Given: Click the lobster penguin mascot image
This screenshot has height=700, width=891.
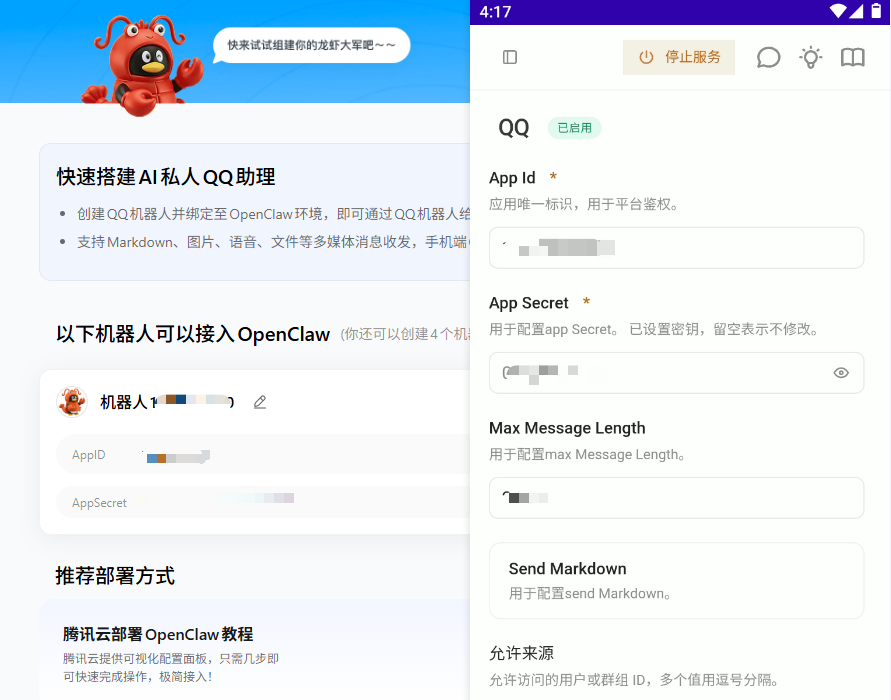Looking at the screenshot, I should 142,65.
